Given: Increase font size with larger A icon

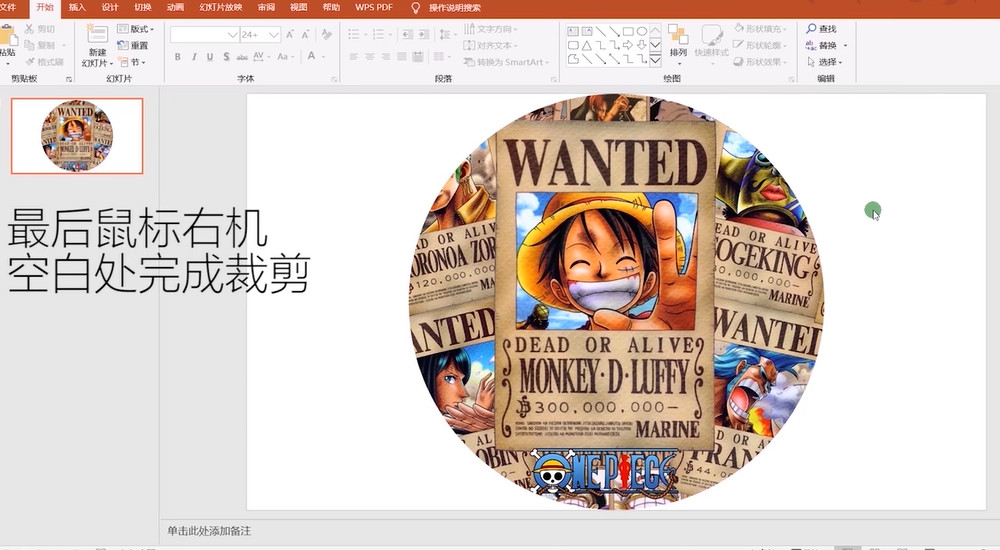Looking at the screenshot, I should tap(290, 34).
